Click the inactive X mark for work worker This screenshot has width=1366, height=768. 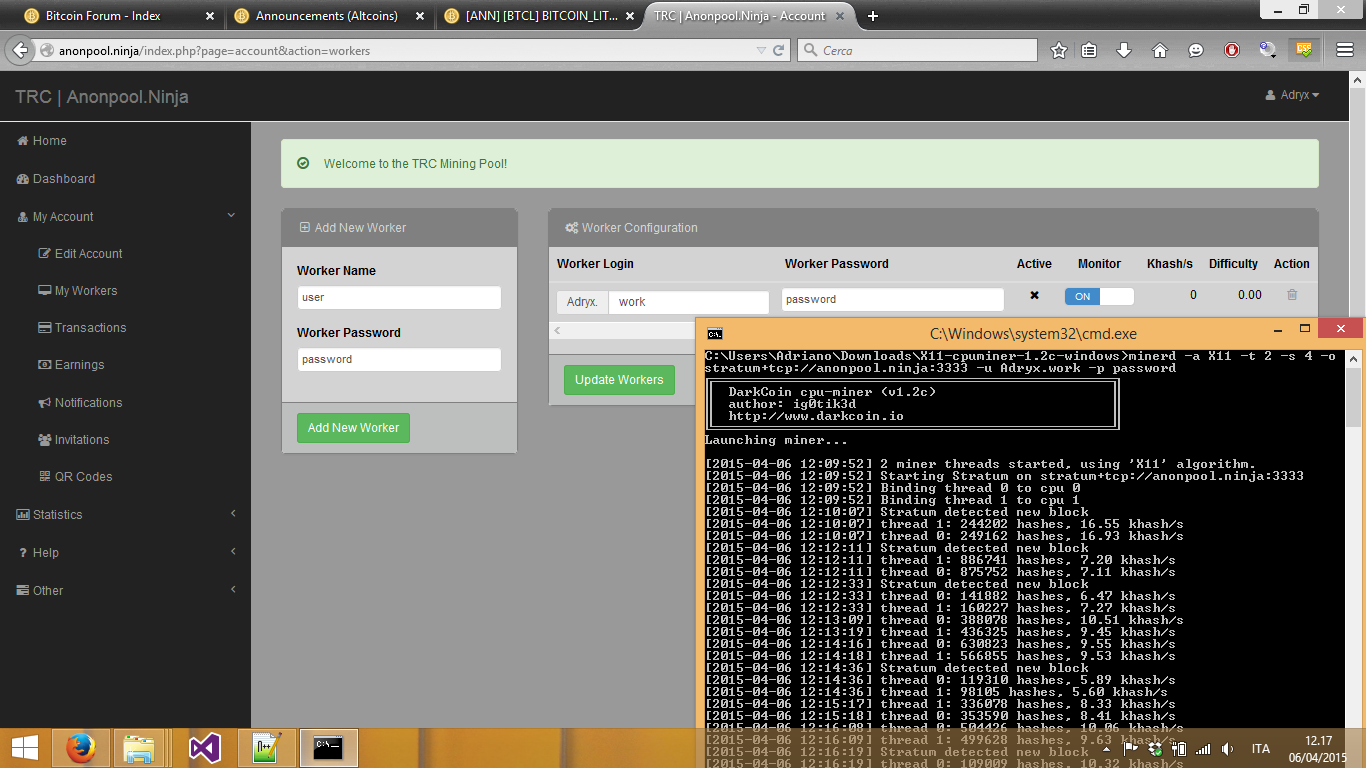click(x=1034, y=295)
